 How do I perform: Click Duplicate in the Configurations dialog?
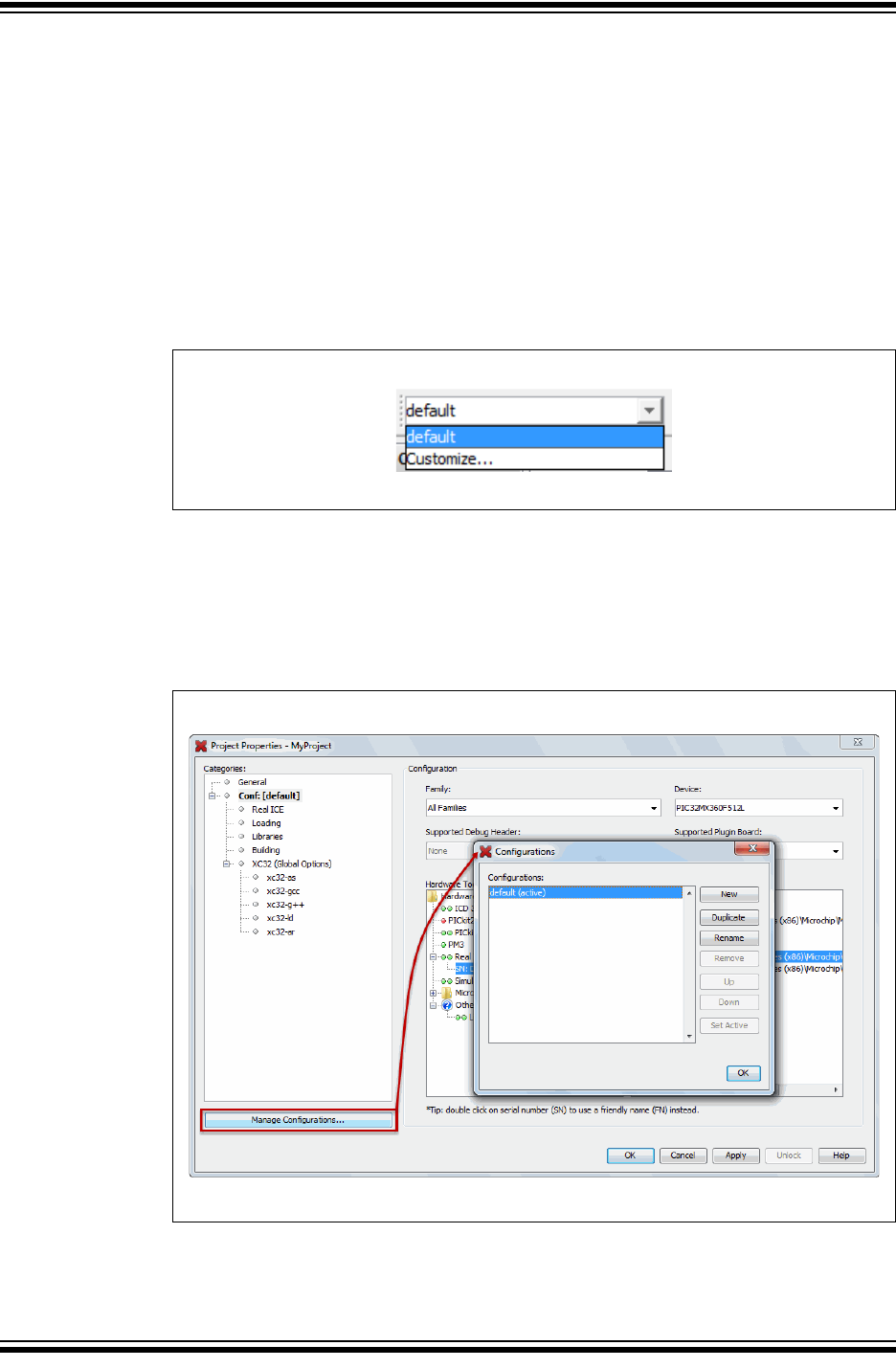coord(728,917)
